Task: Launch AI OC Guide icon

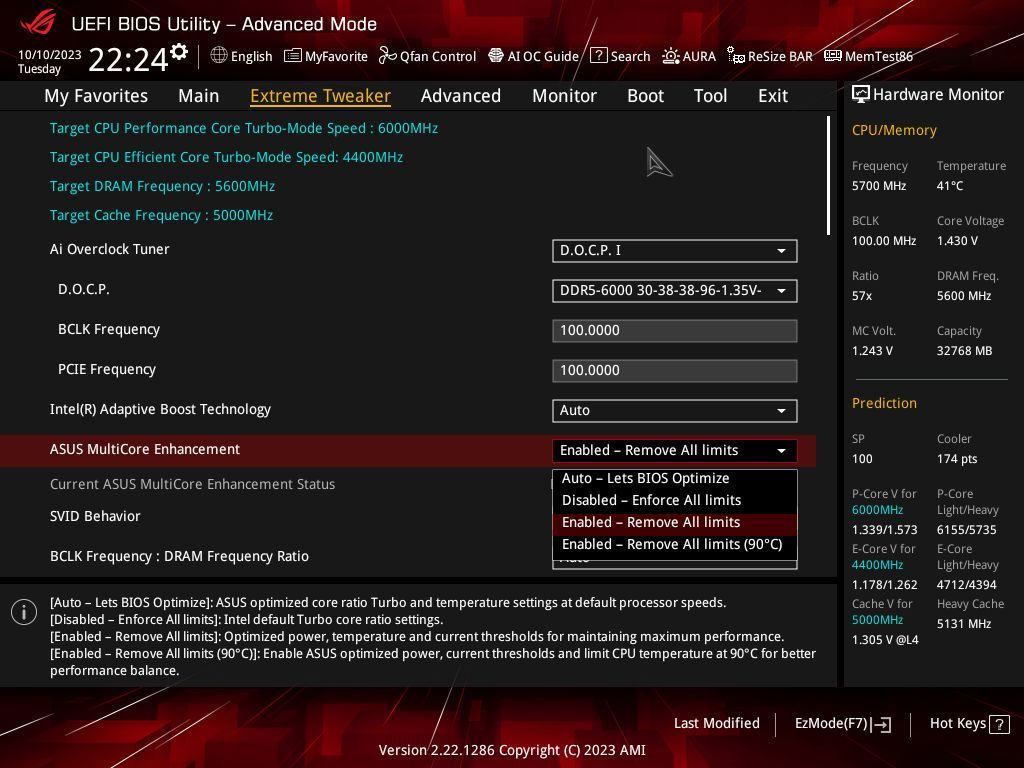Action: coord(496,56)
